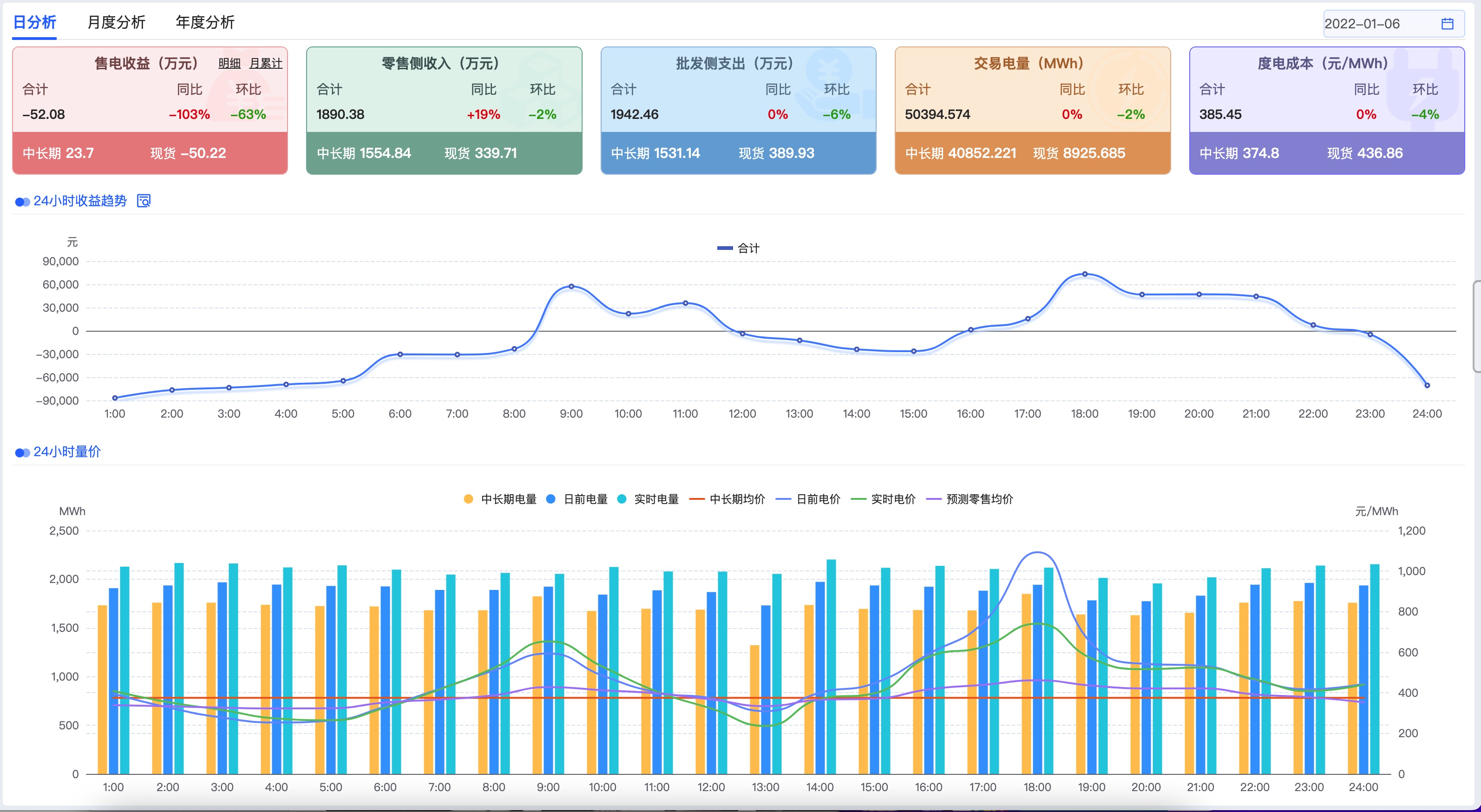Toggle the 实时电价 legend line
This screenshot has height=812, width=1481.
883,499
